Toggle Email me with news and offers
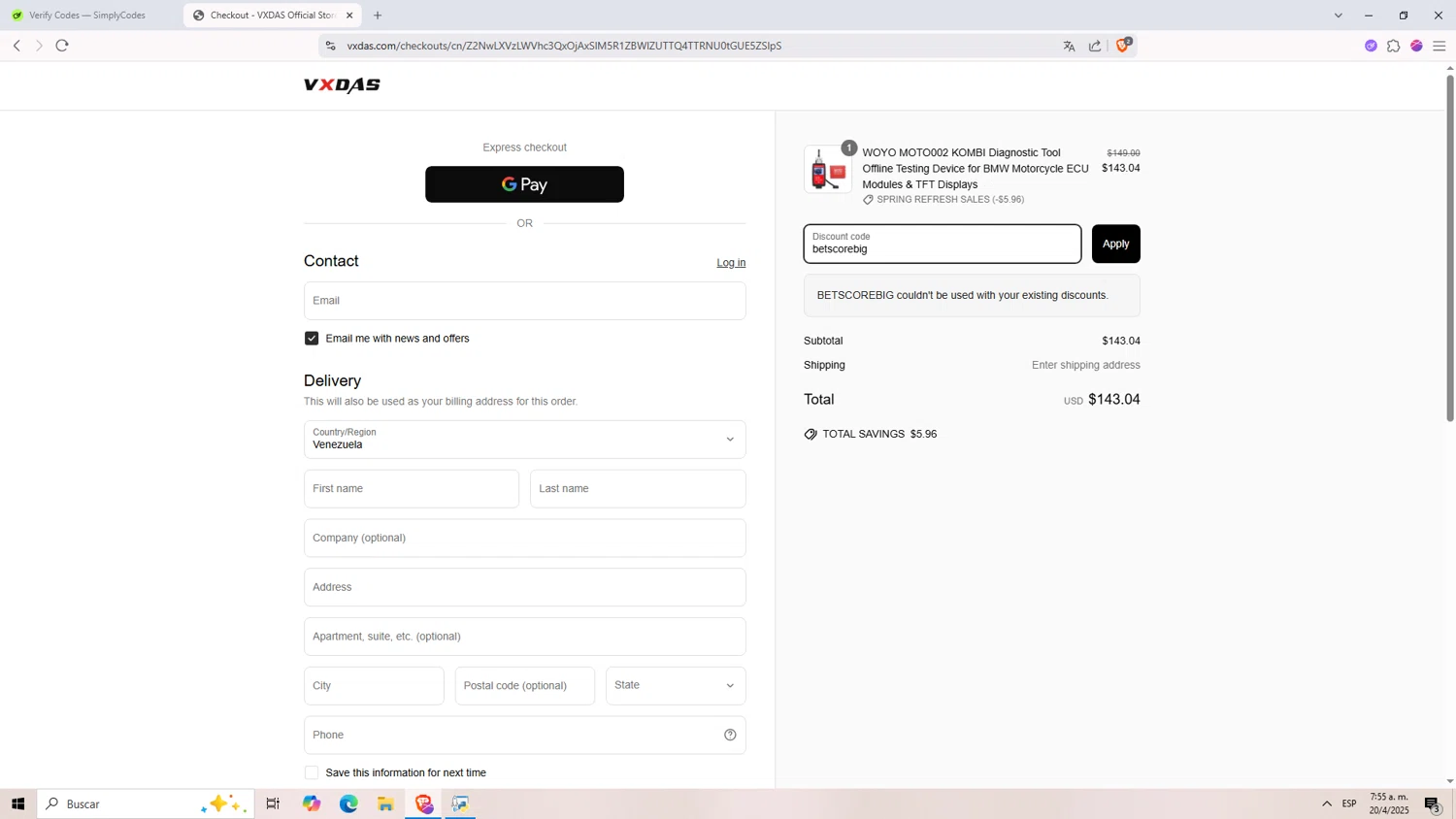The image size is (1456, 819). (x=312, y=339)
